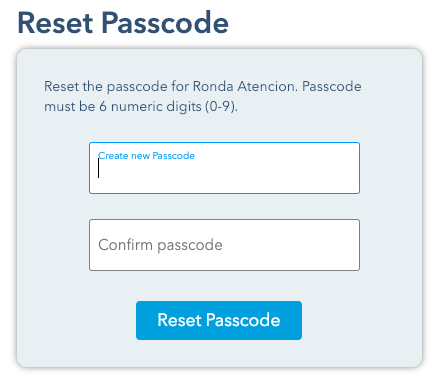Click the word 'Reset' in the page title

[x=55, y=23]
